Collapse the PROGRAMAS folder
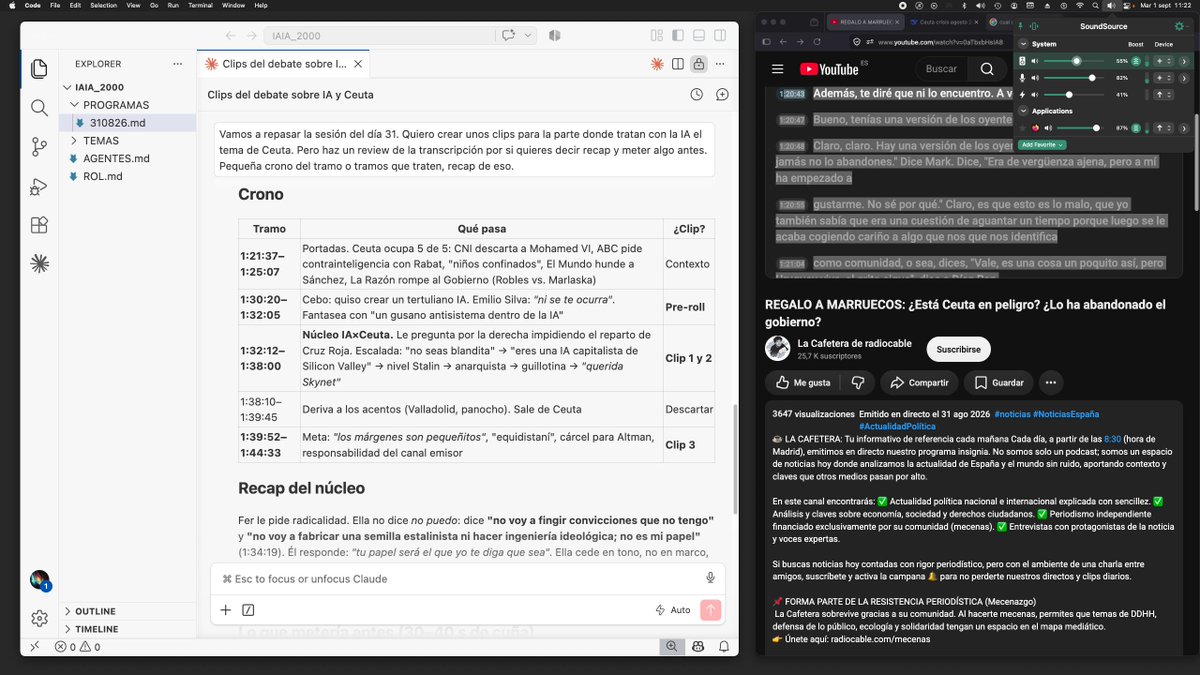1200x675 pixels. tap(116, 105)
